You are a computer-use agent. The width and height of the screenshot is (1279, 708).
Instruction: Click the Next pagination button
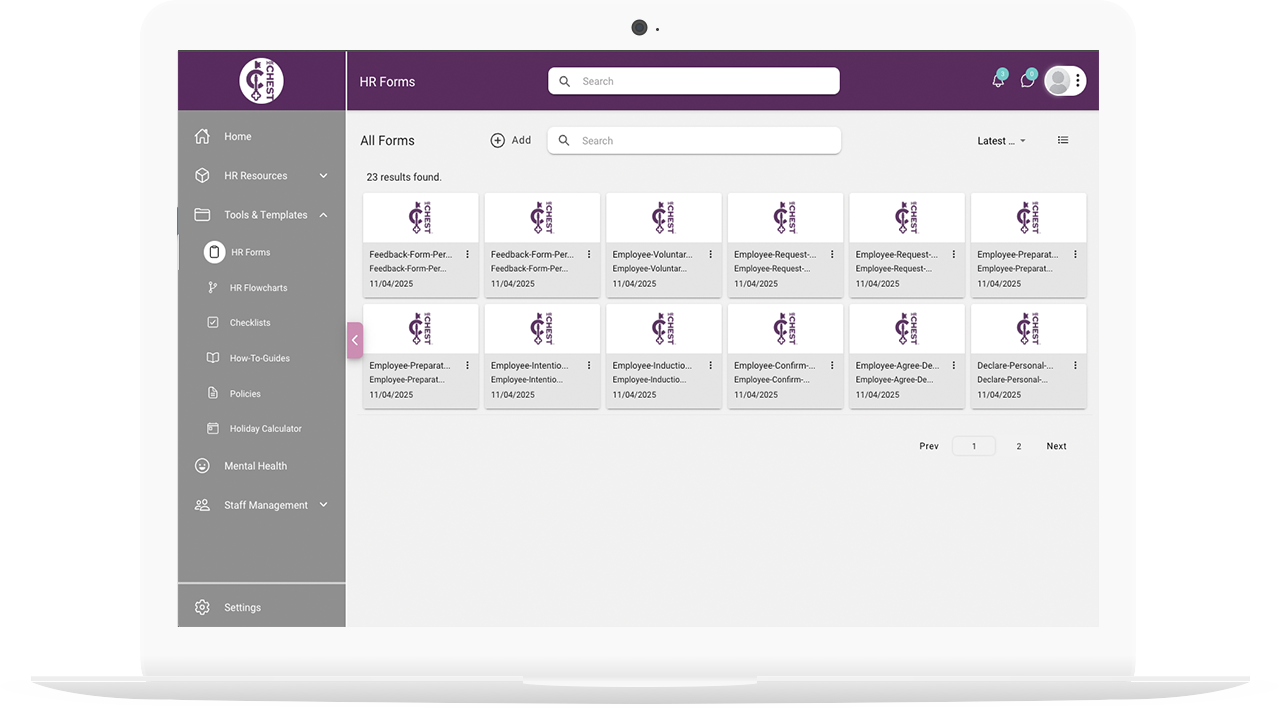1056,446
